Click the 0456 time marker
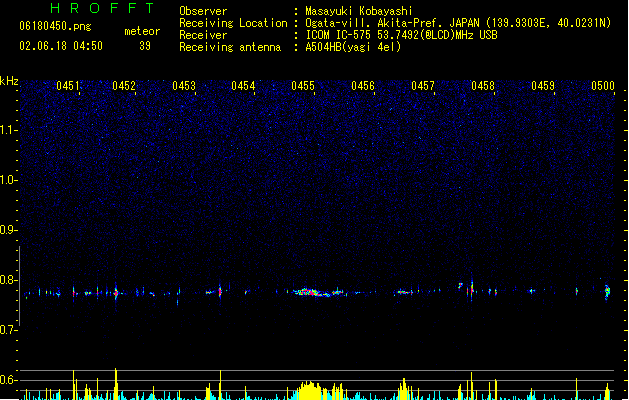This screenshot has width=629, height=400. coord(363,86)
